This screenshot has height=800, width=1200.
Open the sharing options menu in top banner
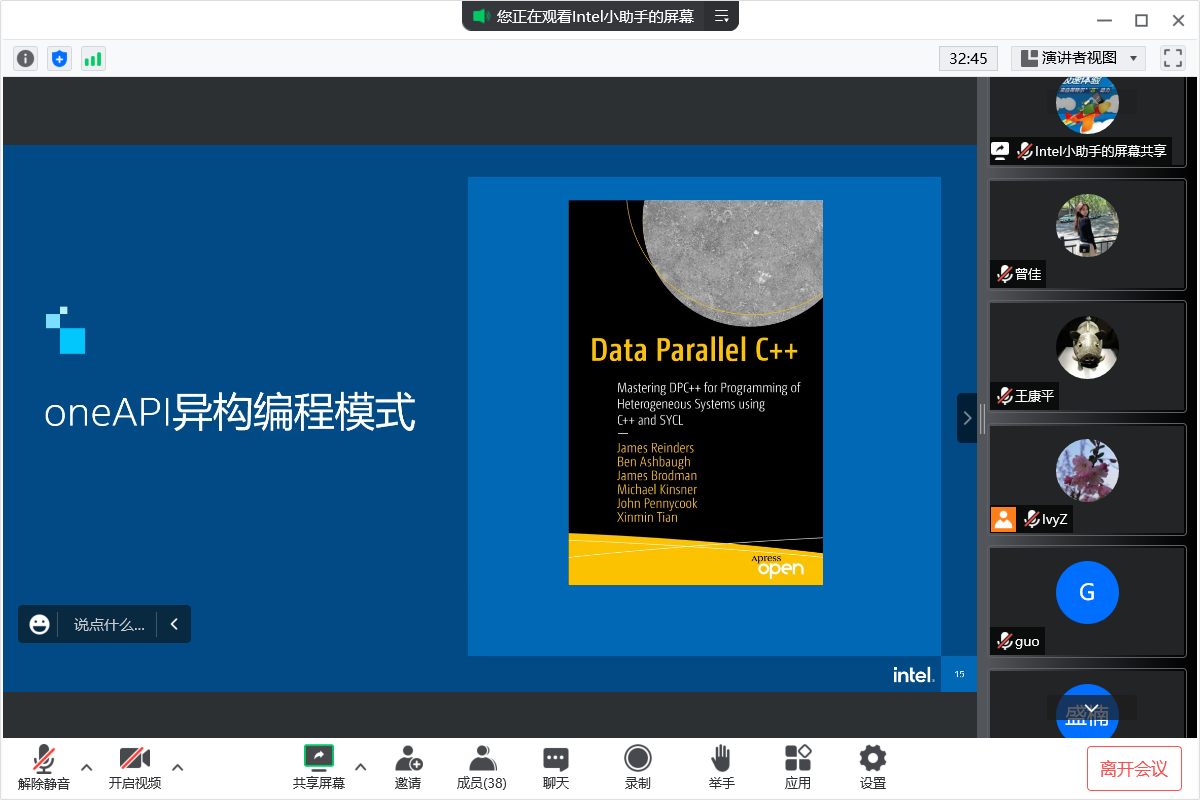click(721, 16)
